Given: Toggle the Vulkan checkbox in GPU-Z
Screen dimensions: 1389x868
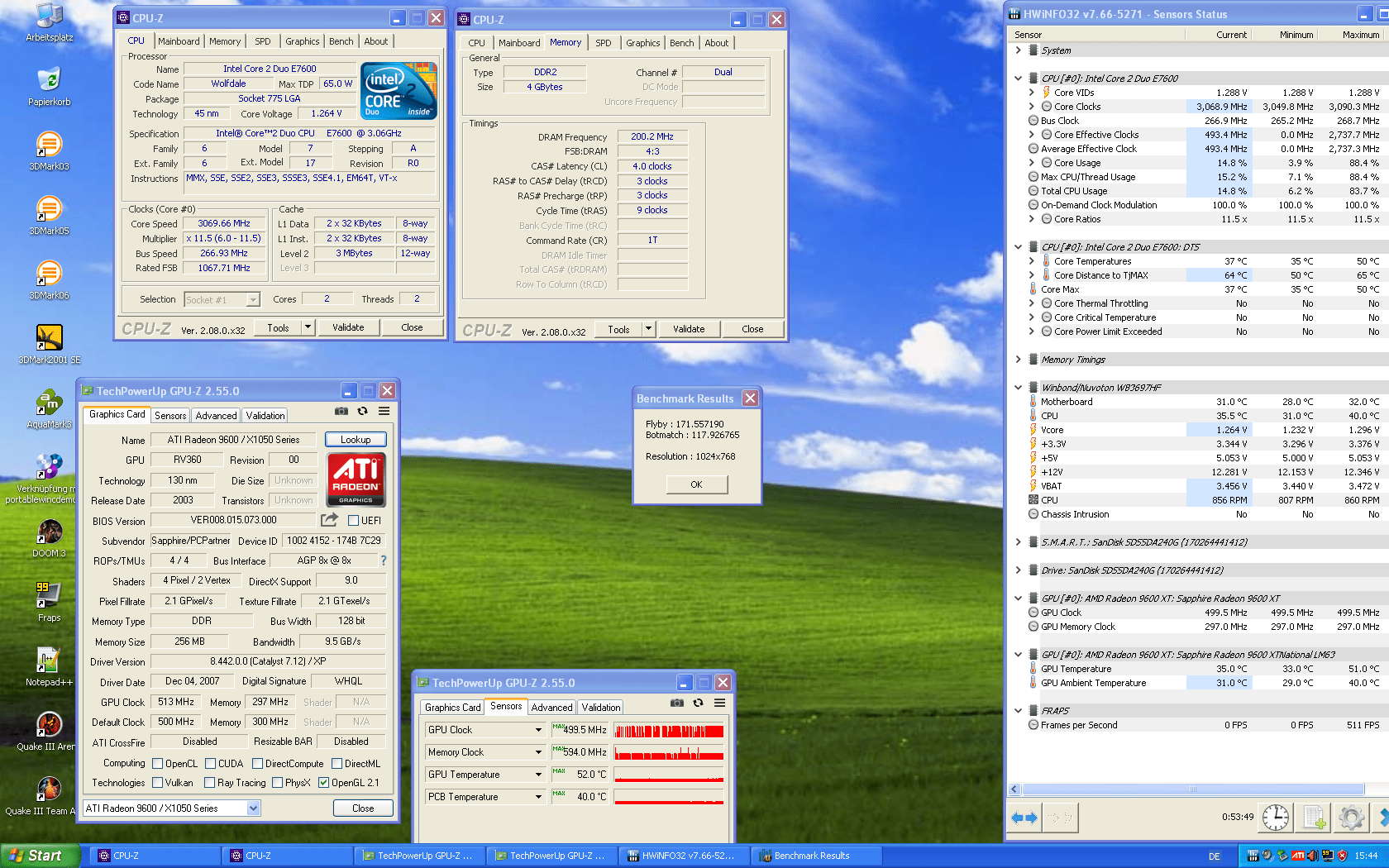Looking at the screenshot, I should pos(157,783).
